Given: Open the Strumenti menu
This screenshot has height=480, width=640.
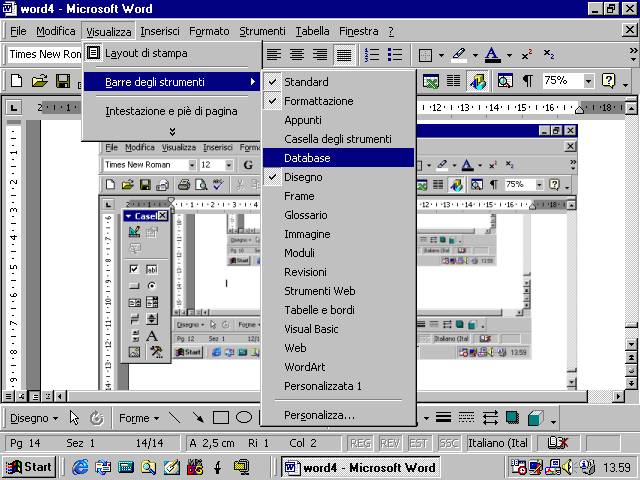Looking at the screenshot, I should 262,31.
